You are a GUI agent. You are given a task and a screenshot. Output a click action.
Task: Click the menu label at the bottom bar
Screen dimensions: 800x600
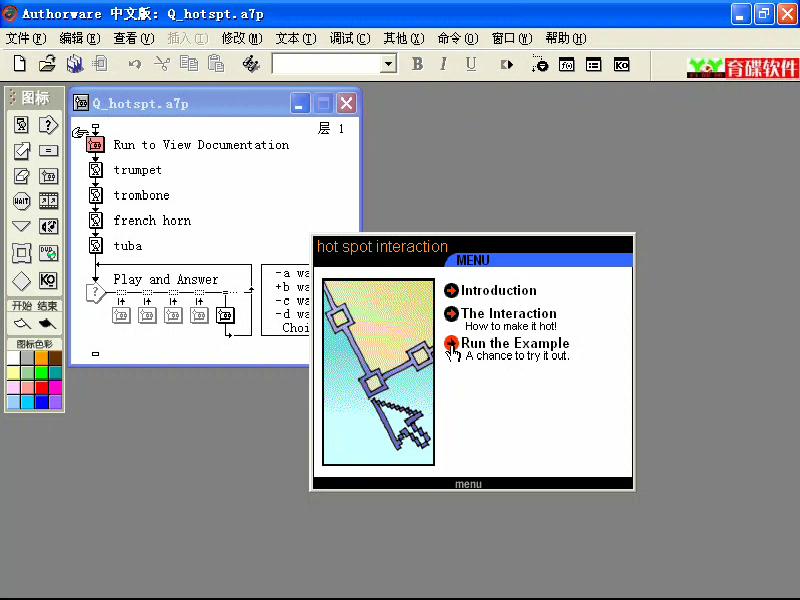click(468, 484)
